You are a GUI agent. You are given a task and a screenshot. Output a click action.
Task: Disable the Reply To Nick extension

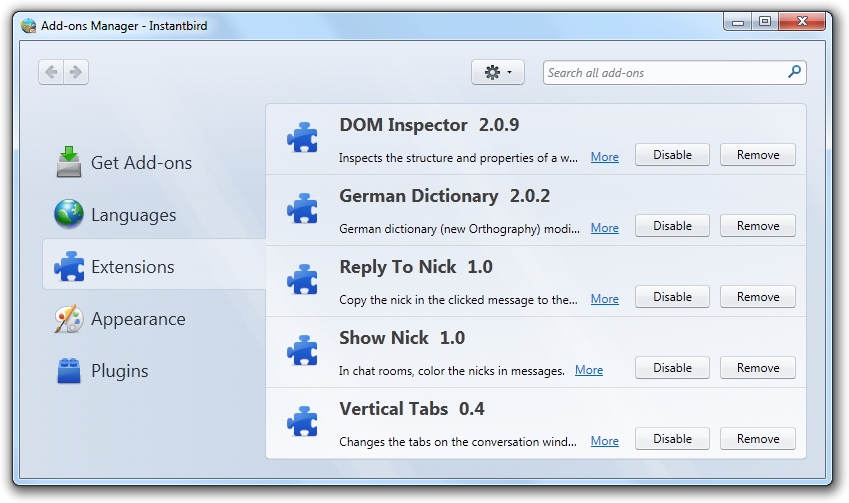point(672,297)
